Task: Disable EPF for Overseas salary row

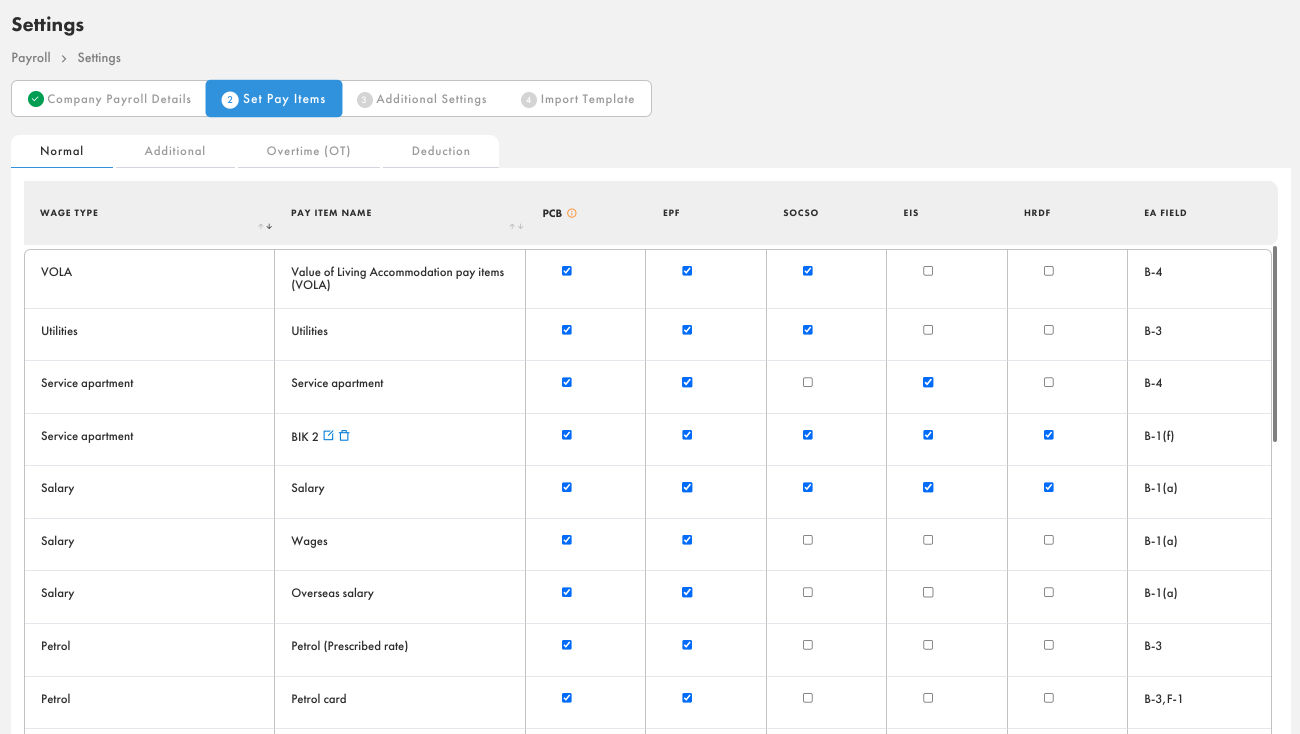Action: coord(687,592)
